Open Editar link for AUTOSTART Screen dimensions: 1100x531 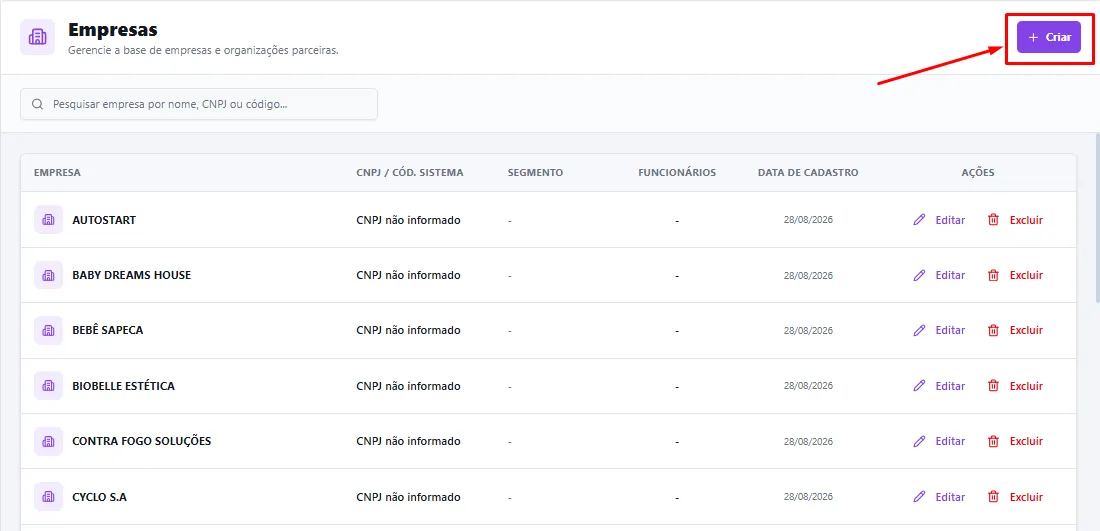click(x=950, y=220)
